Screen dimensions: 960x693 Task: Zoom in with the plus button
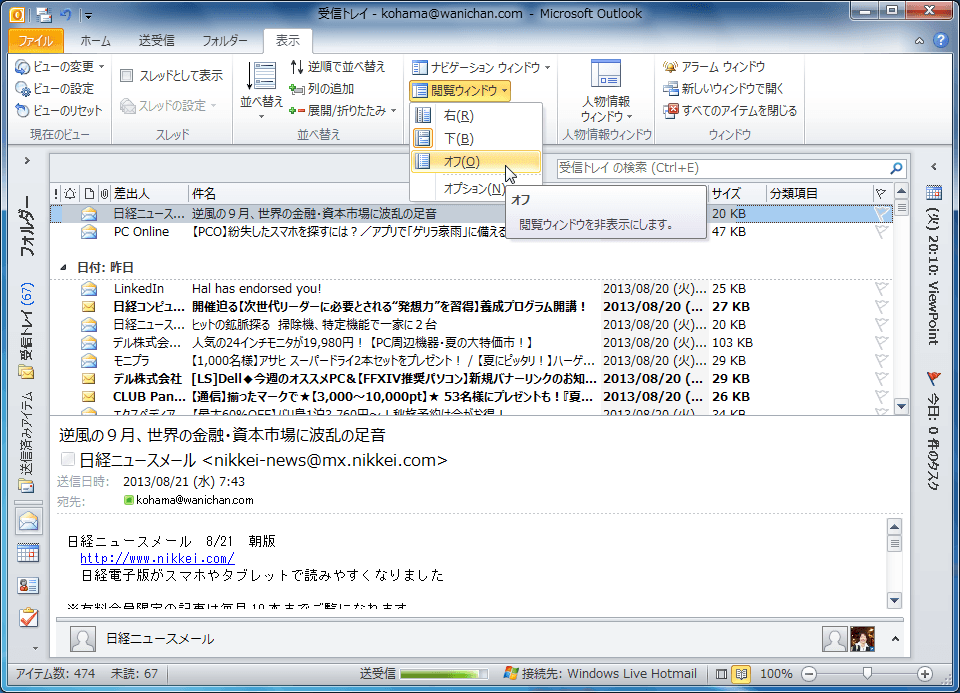point(924,674)
